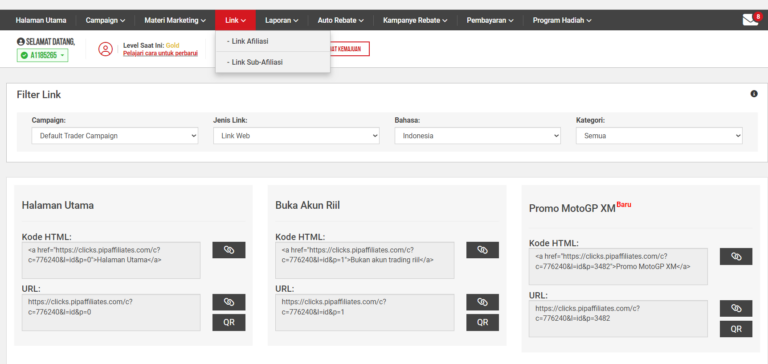
Task: Expand the Auto Rebate menu
Action: tap(340, 21)
